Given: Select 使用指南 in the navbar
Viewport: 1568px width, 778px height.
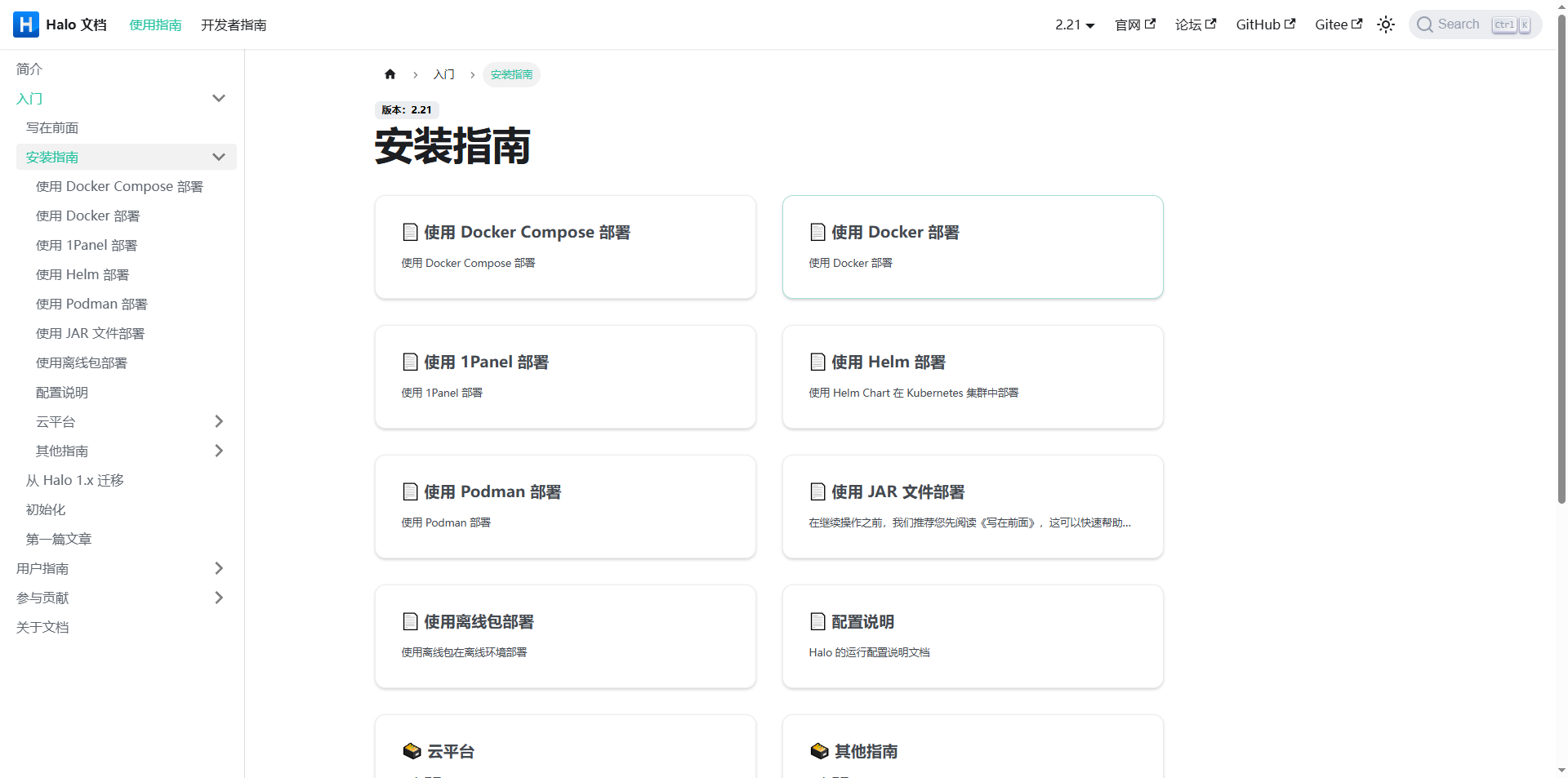Looking at the screenshot, I should (155, 24).
